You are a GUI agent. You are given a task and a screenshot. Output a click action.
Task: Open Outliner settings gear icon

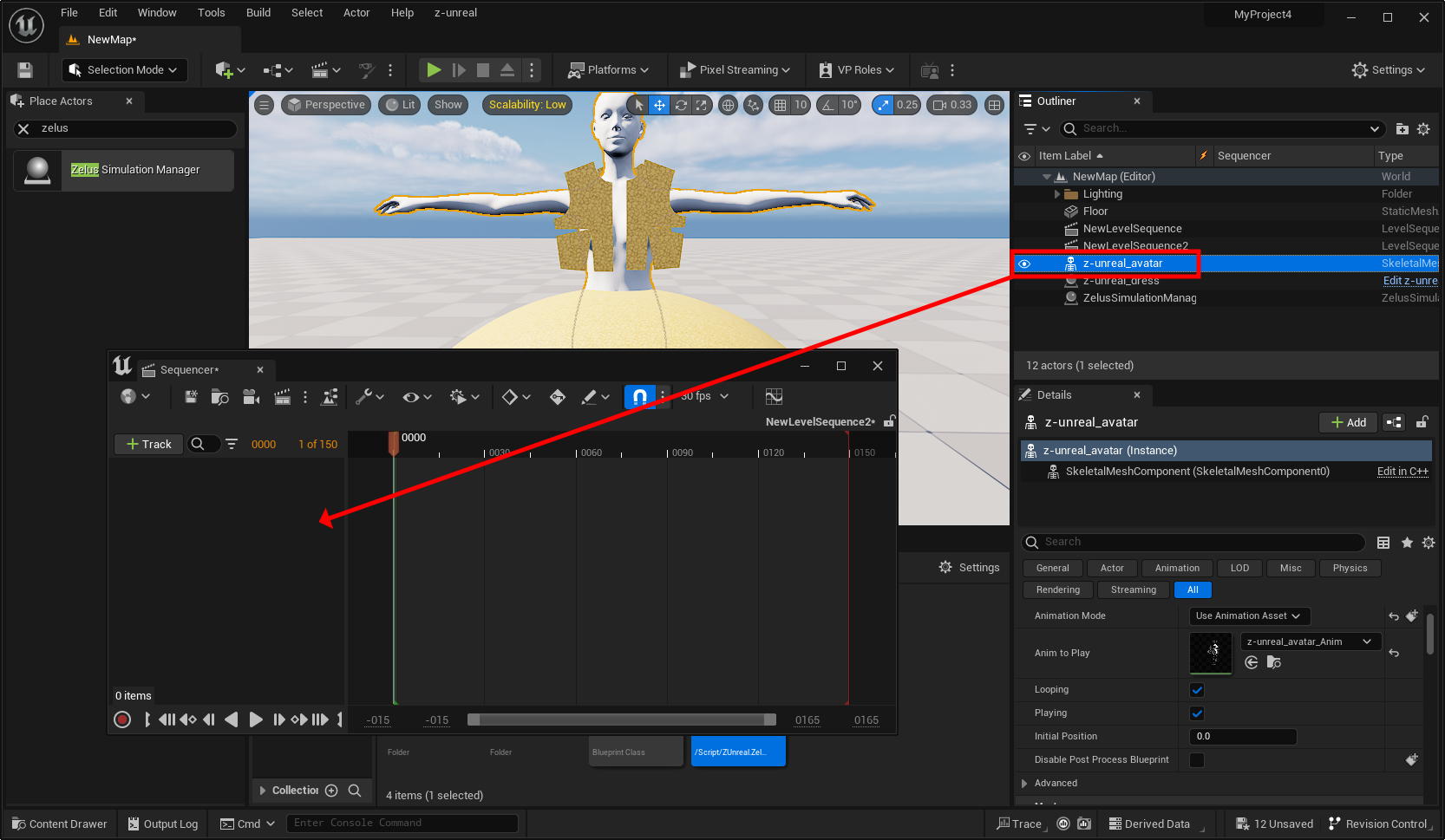coord(1423,129)
